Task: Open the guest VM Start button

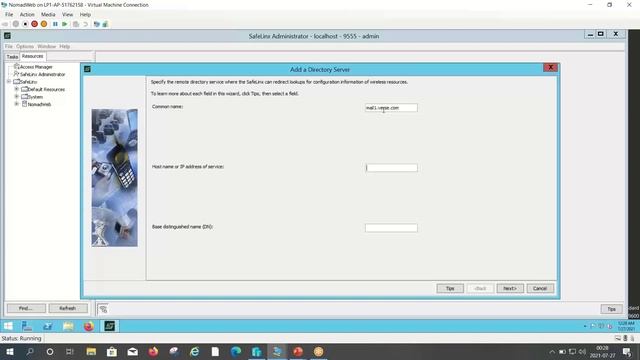Action: pos(8,326)
